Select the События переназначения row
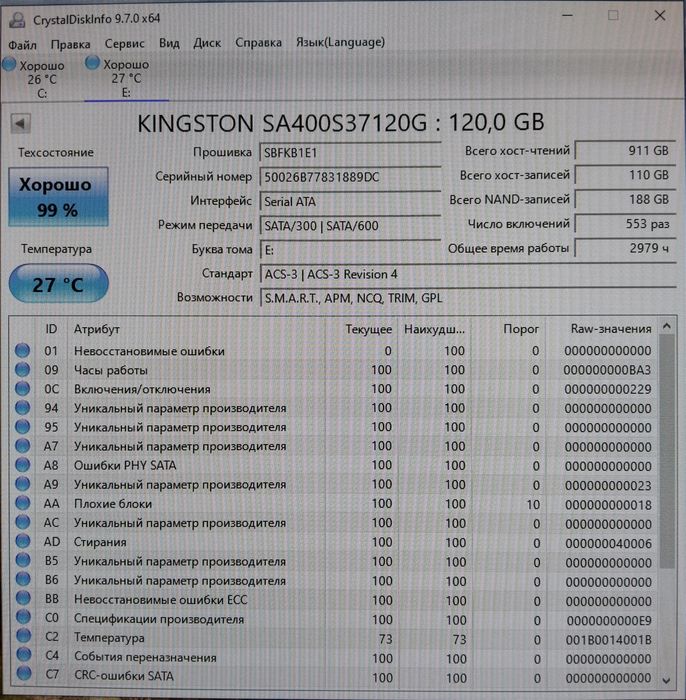The image size is (686, 700). pyautogui.click(x=334, y=658)
